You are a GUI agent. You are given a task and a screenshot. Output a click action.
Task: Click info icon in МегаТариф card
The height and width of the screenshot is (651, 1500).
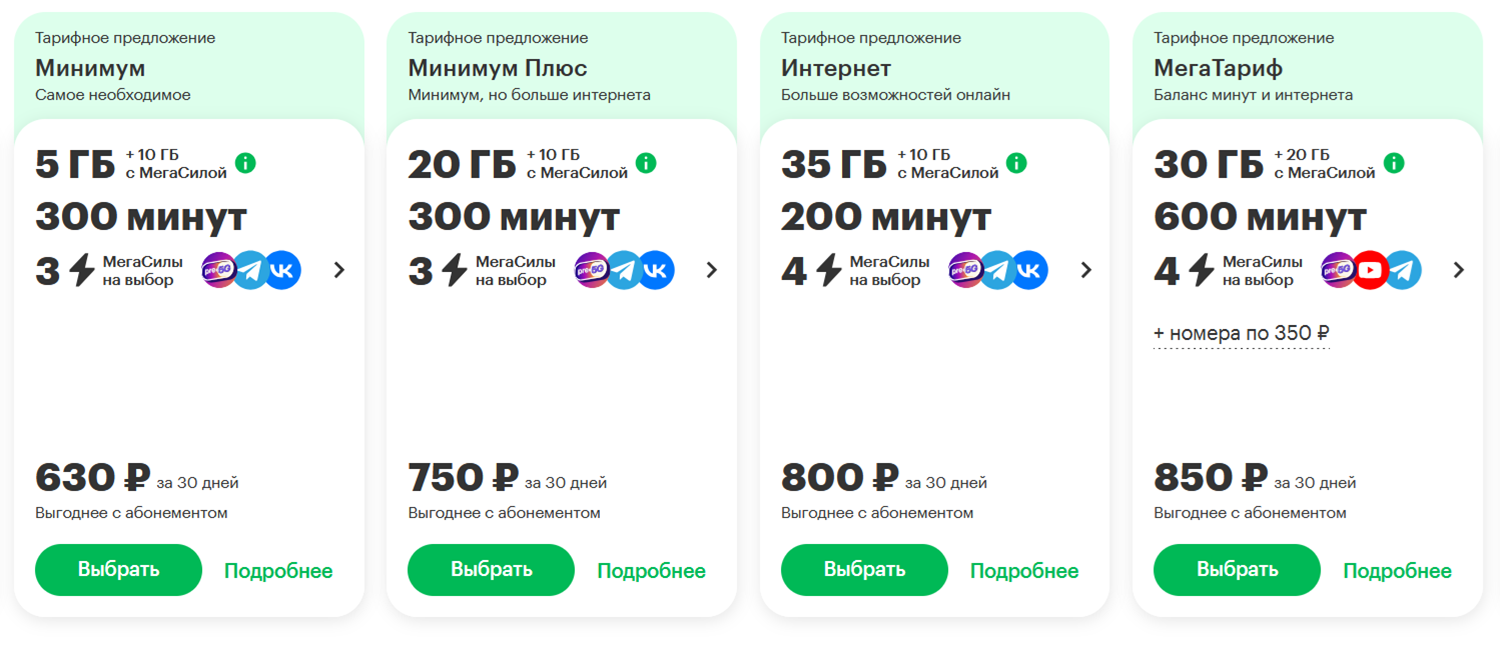1393,163
